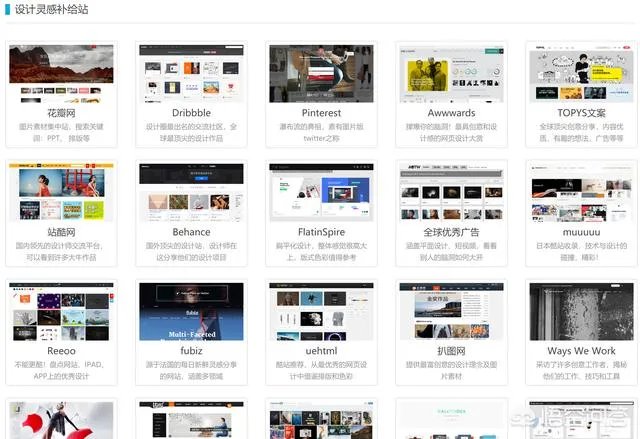Click the fubiz preview image
The width and height of the screenshot is (640, 439).
(191, 311)
